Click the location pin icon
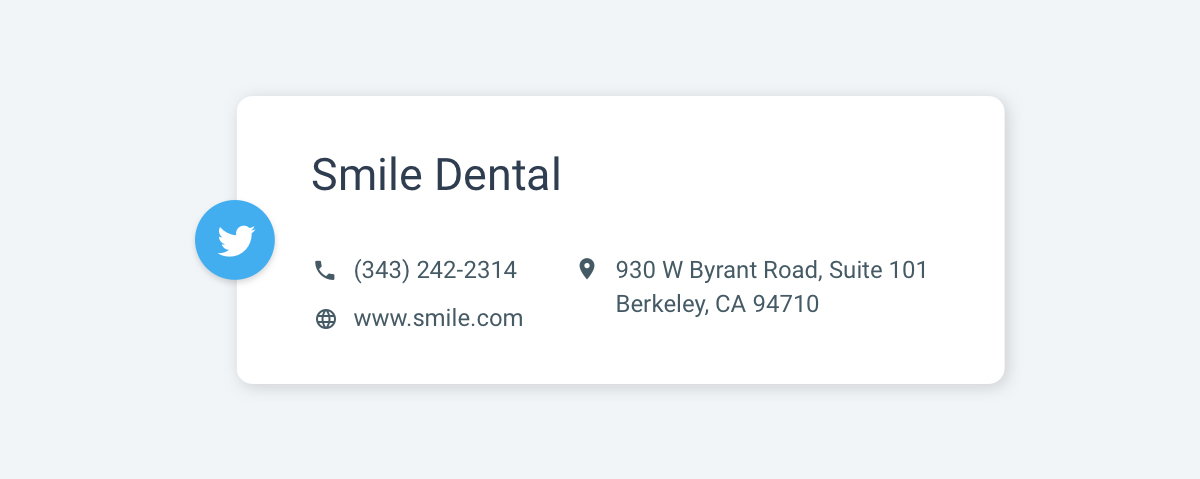This screenshot has width=1200, height=479. coord(587,269)
